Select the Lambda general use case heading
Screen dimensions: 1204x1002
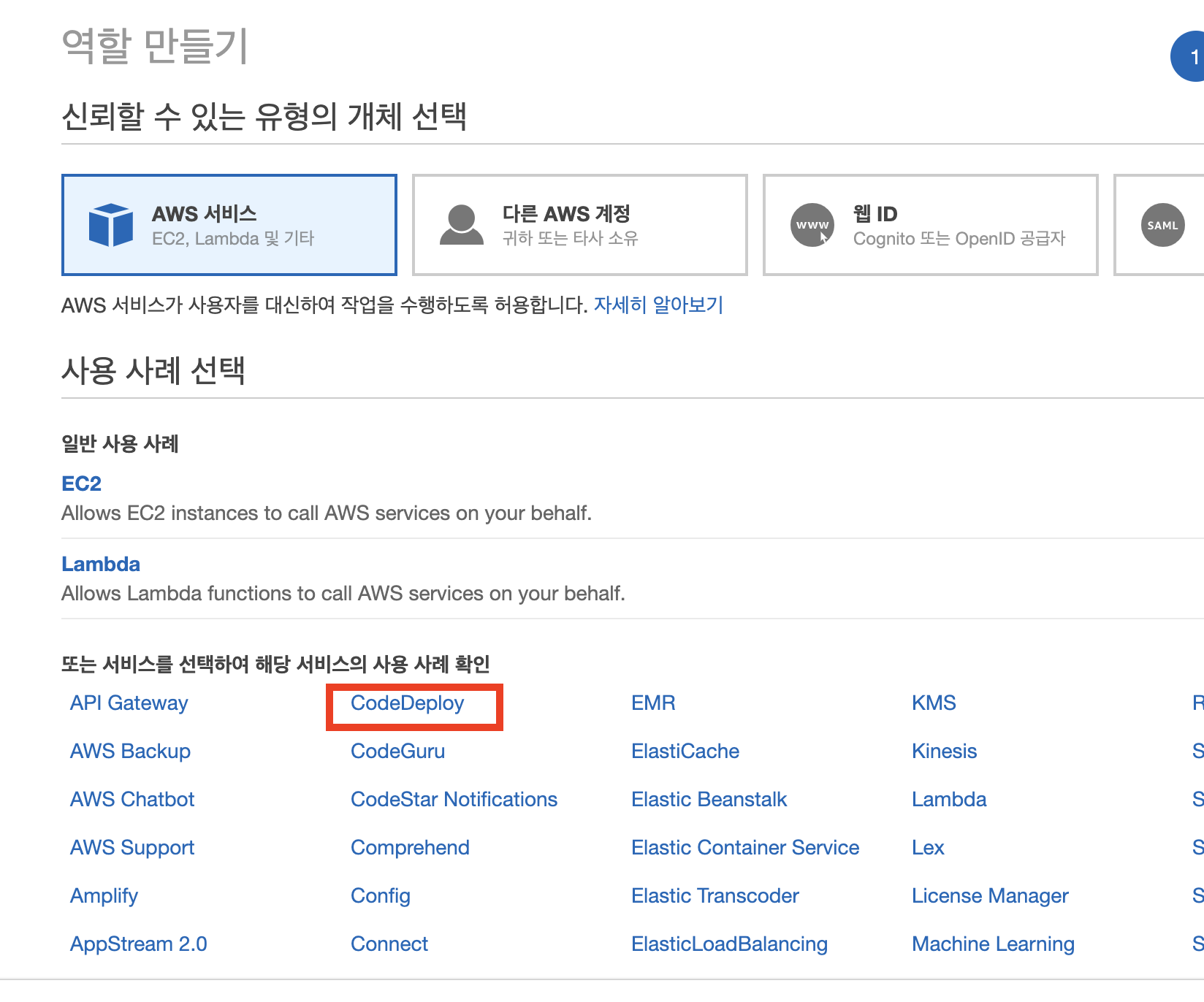pyautogui.click(x=101, y=564)
